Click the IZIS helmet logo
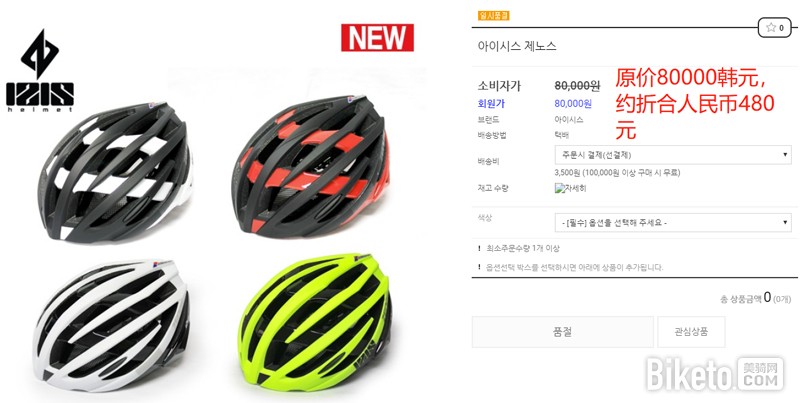Screen dimensions: 800x403 click(40, 70)
